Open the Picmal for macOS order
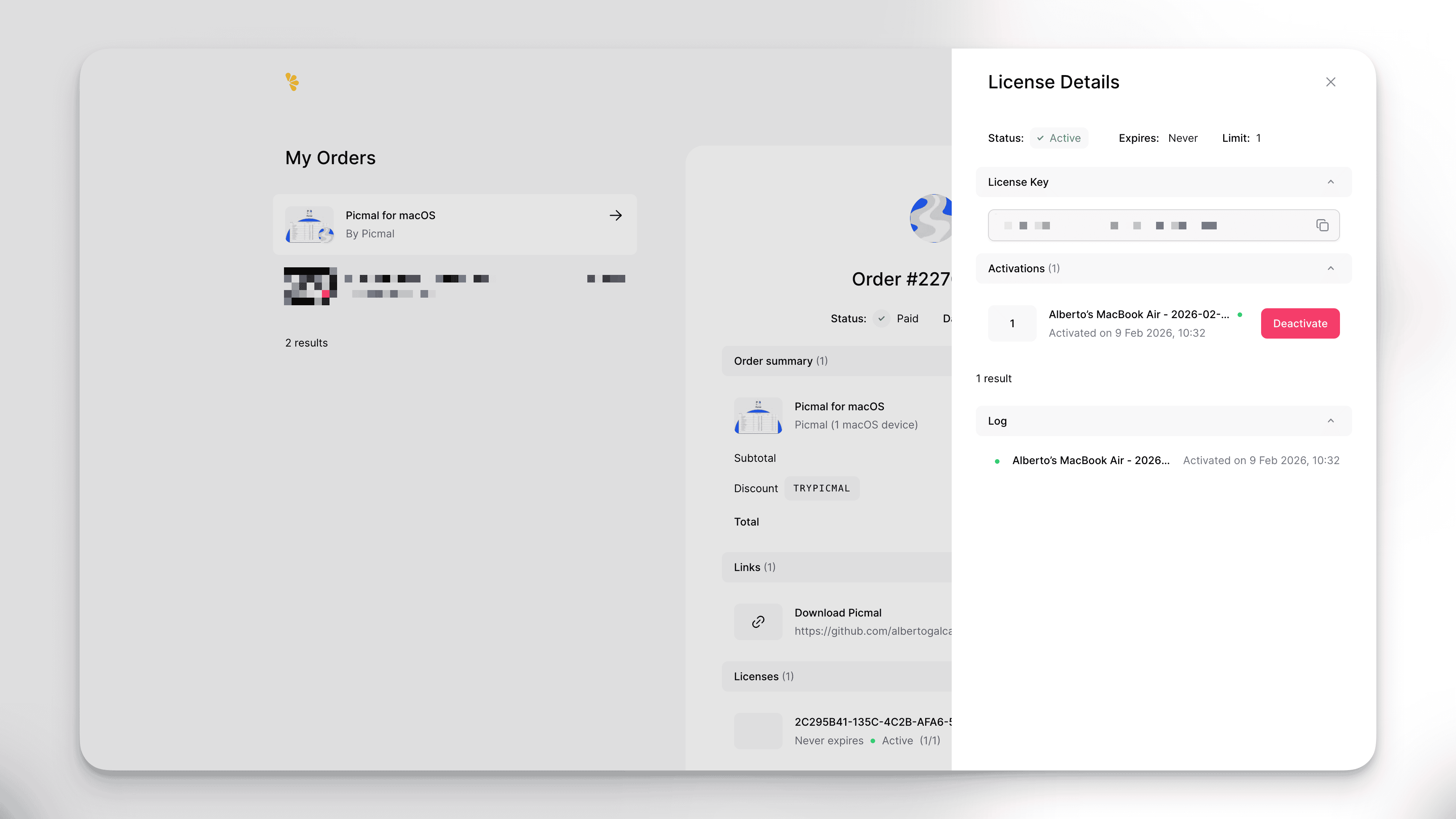Screen dimensions: 1456x819 pos(455,224)
